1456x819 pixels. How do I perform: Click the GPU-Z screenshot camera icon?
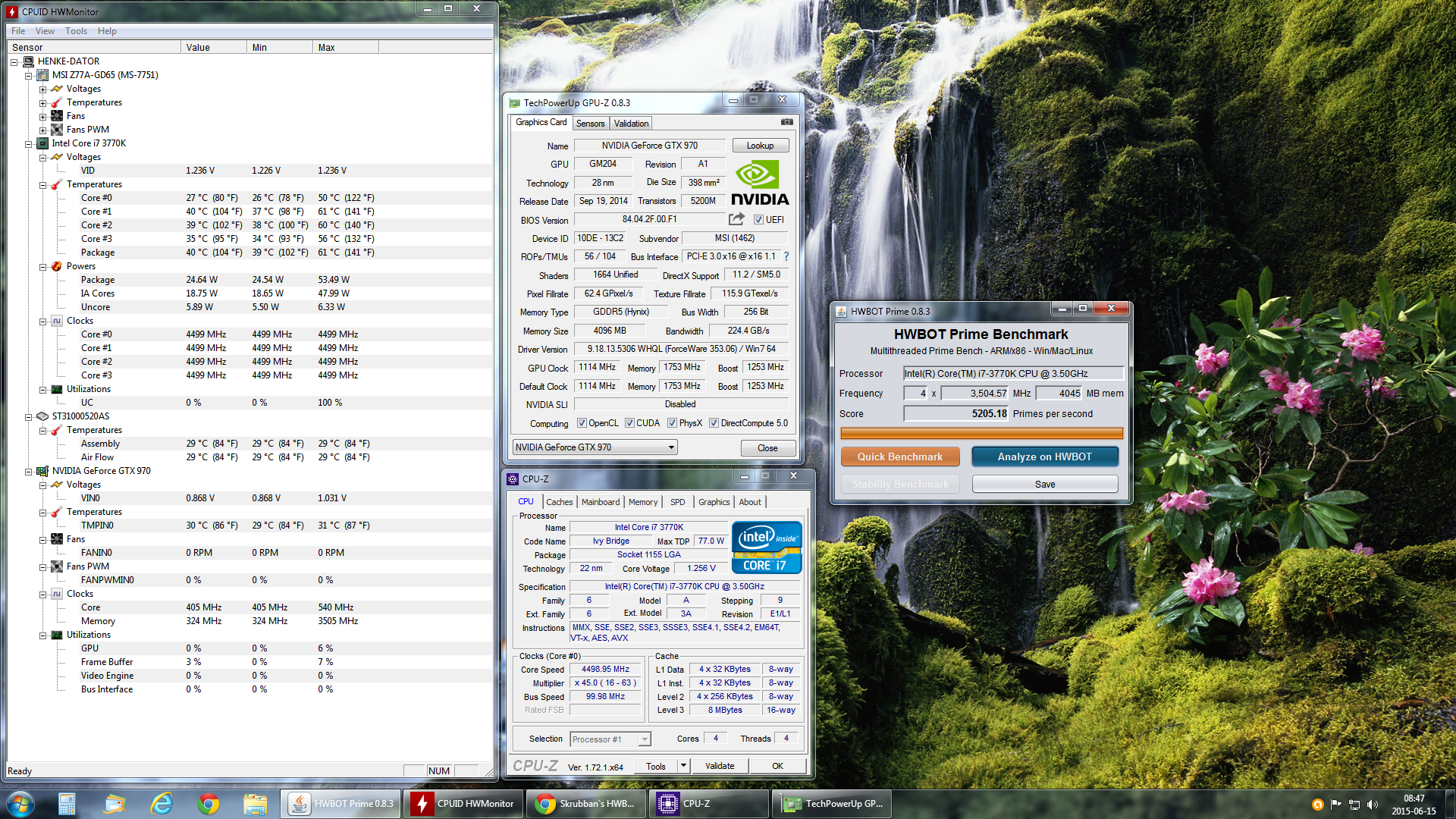point(786,122)
